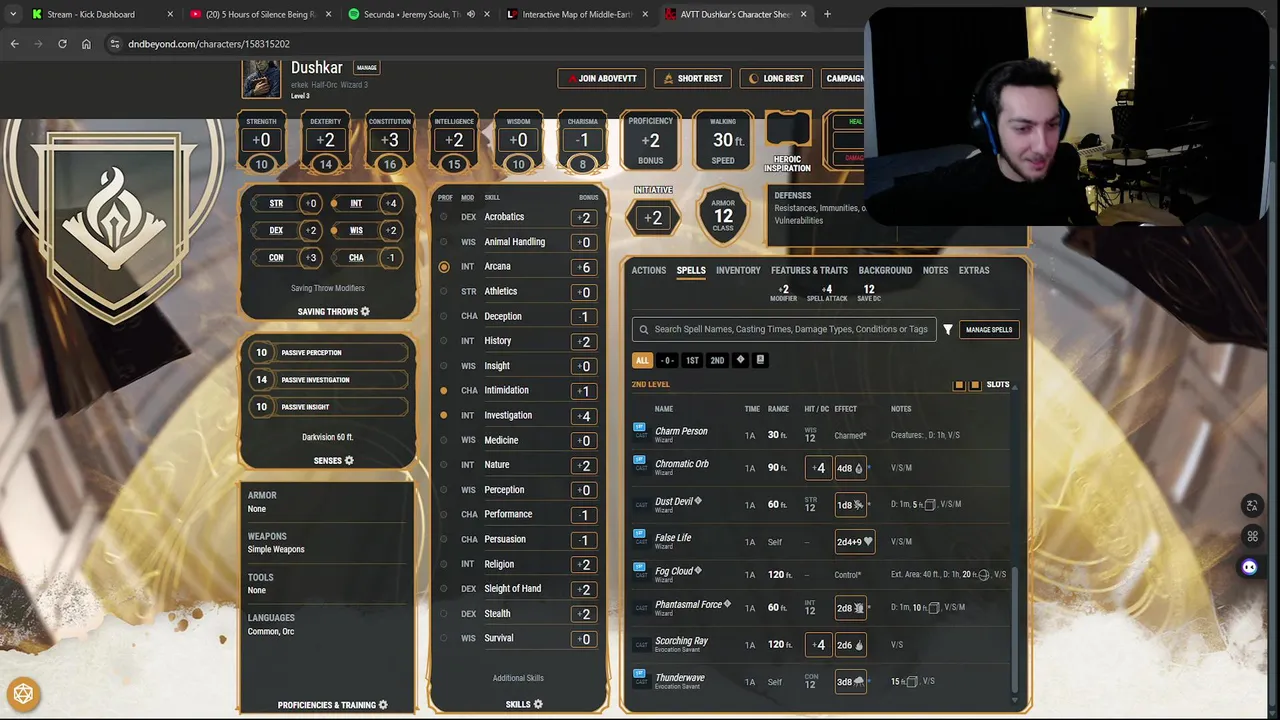This screenshot has width=1280, height=720.
Task: Click the Intimidation proficiency marker
Action: (x=444, y=390)
